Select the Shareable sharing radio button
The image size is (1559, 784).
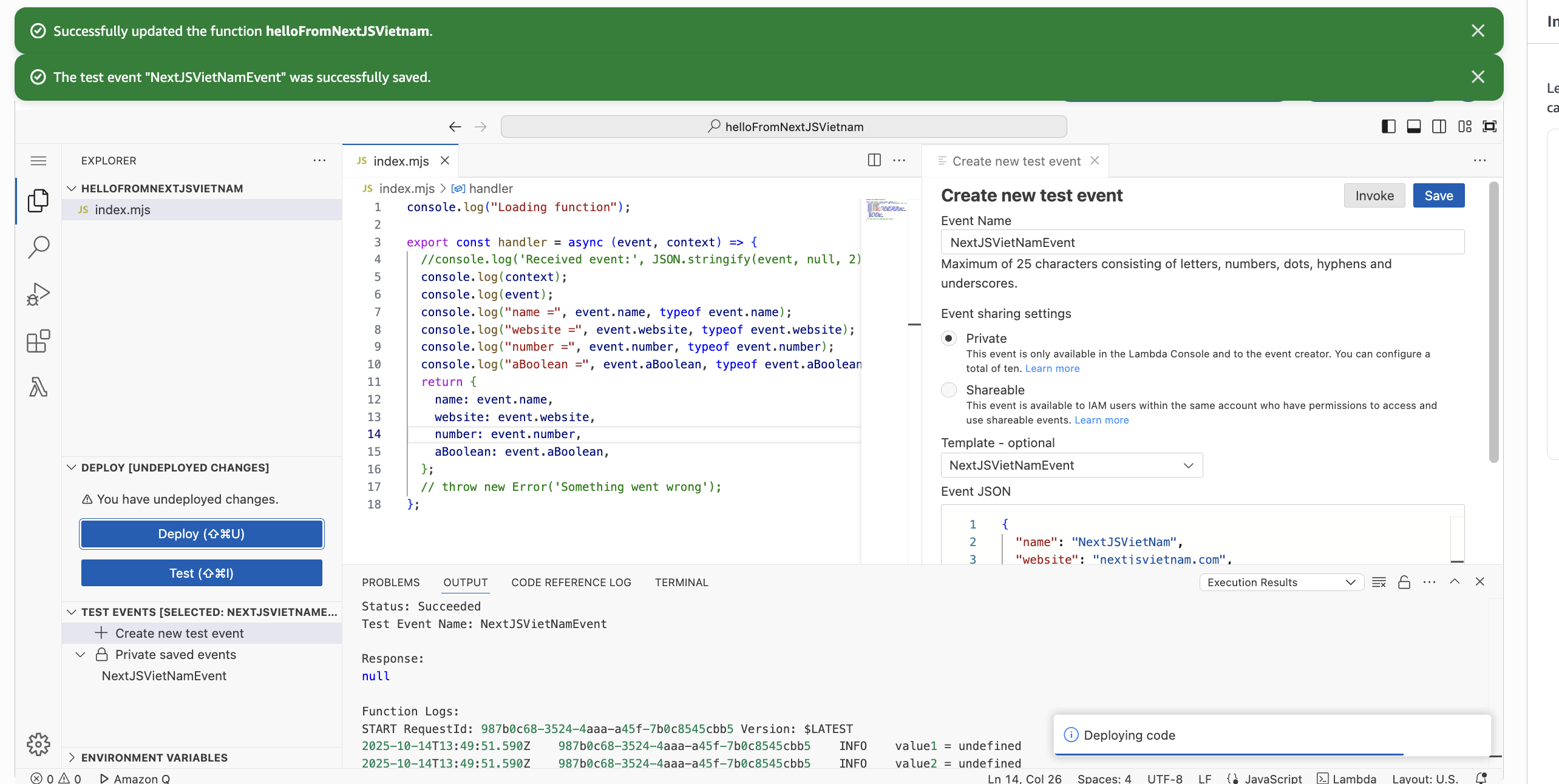(949, 390)
